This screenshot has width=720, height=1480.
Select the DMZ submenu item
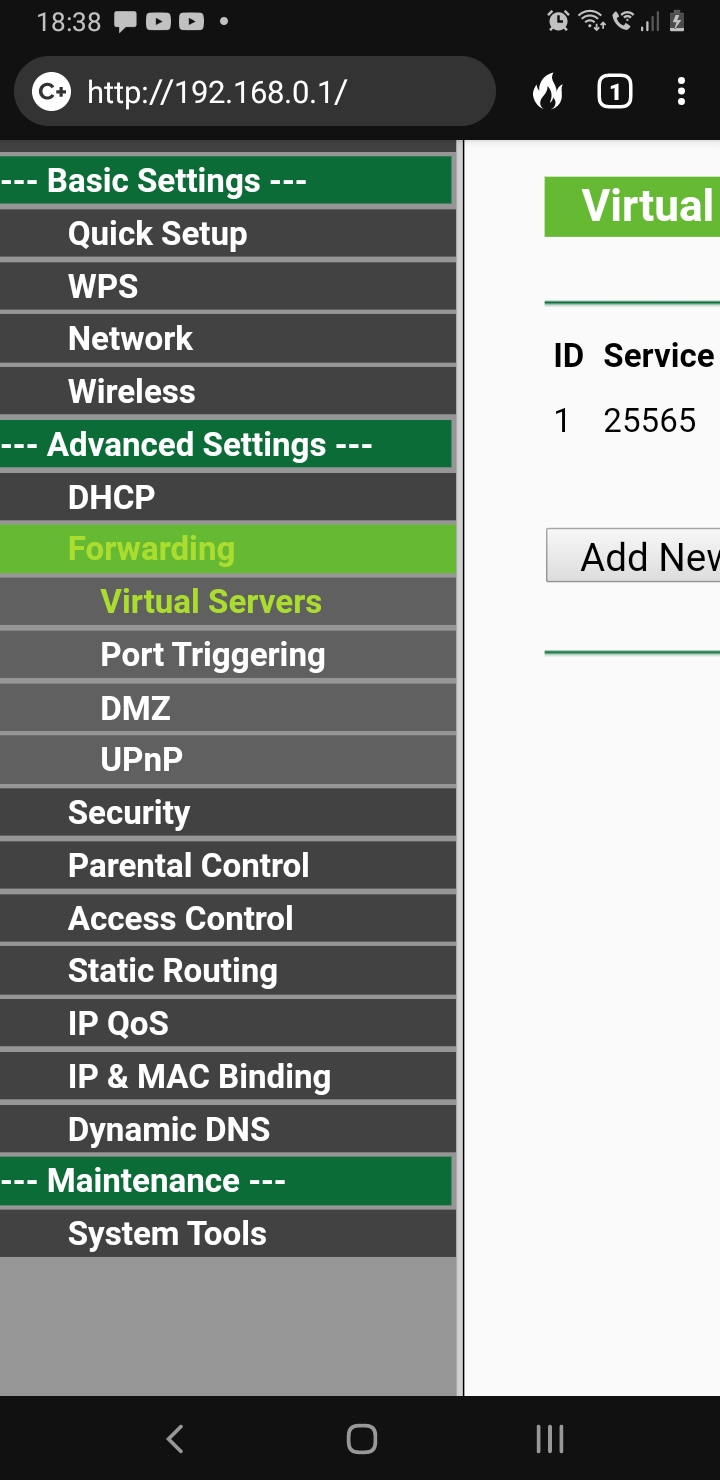[135, 708]
